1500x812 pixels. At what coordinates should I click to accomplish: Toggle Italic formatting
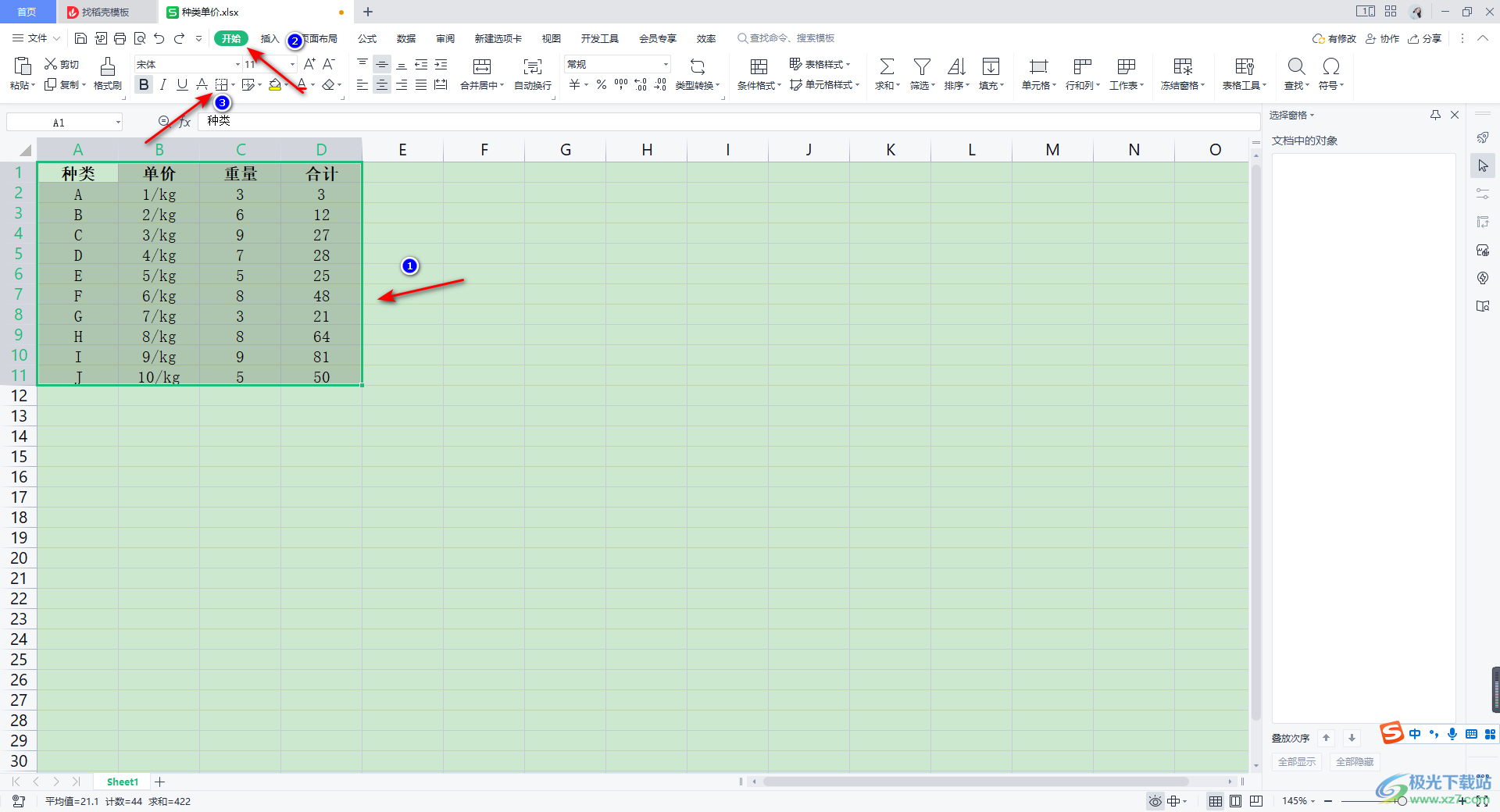(163, 84)
